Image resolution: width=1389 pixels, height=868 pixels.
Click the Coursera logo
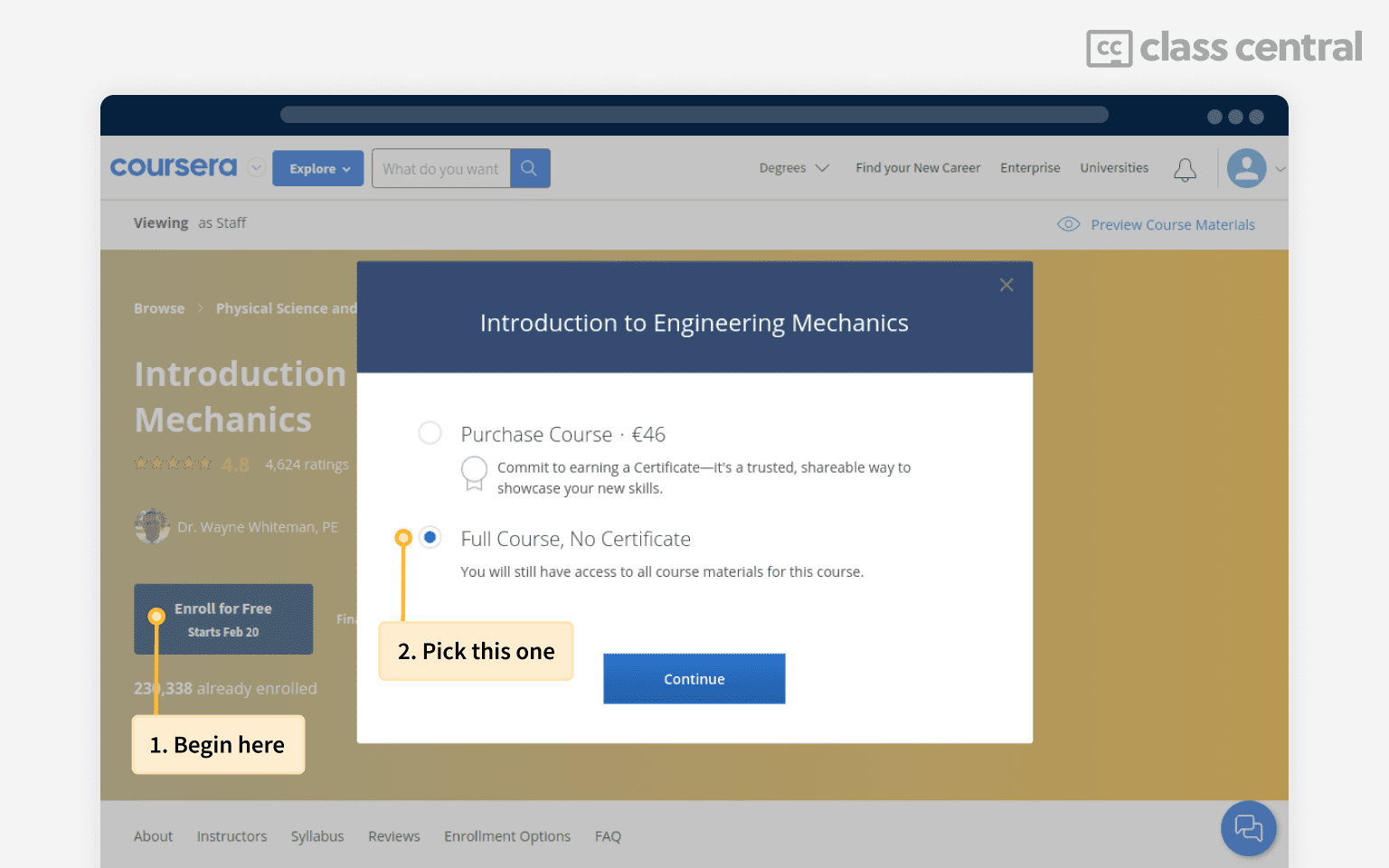[x=174, y=168]
